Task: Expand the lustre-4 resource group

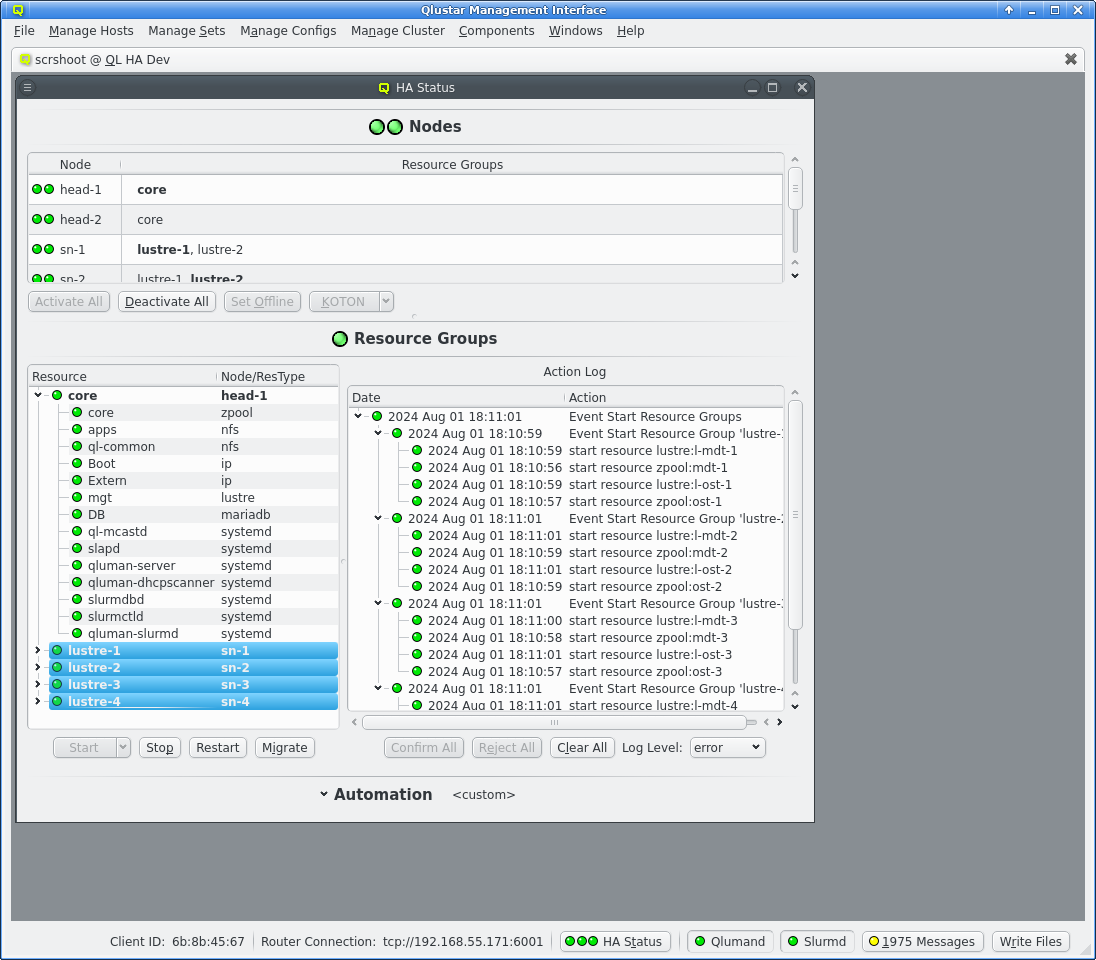Action: coord(38,701)
